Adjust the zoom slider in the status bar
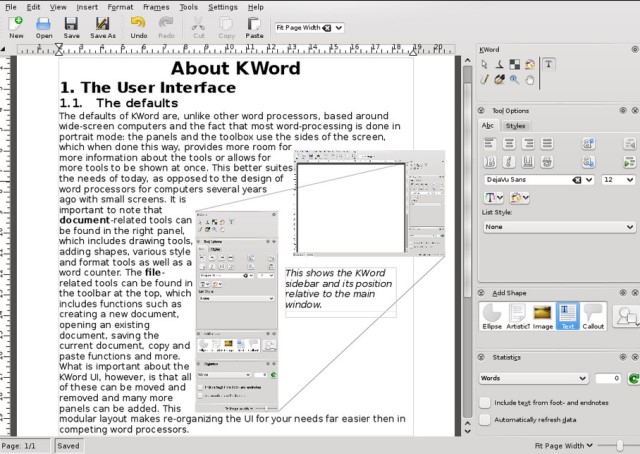 (x=619, y=446)
